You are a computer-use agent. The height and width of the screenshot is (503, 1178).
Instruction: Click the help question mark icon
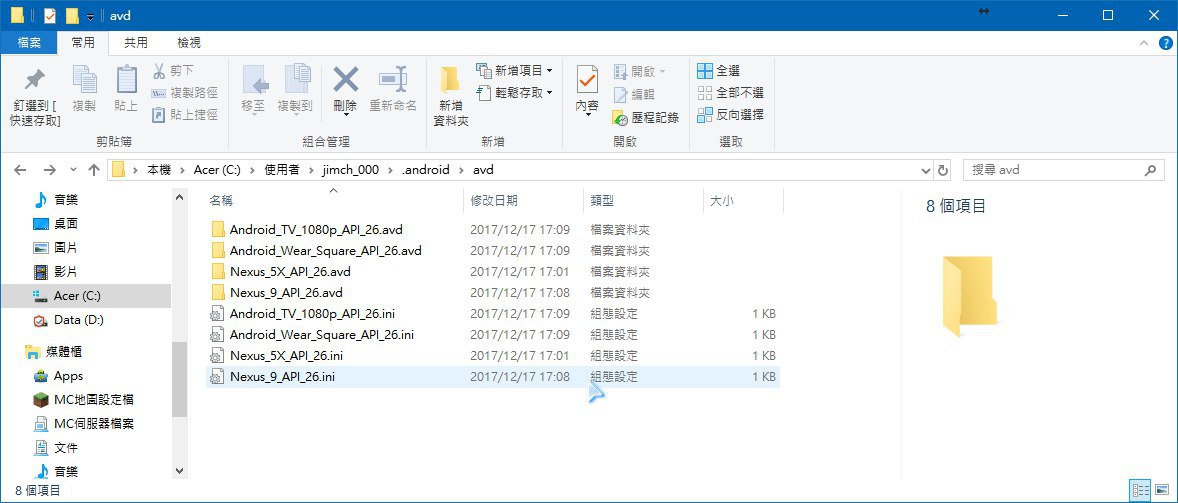tap(1165, 43)
